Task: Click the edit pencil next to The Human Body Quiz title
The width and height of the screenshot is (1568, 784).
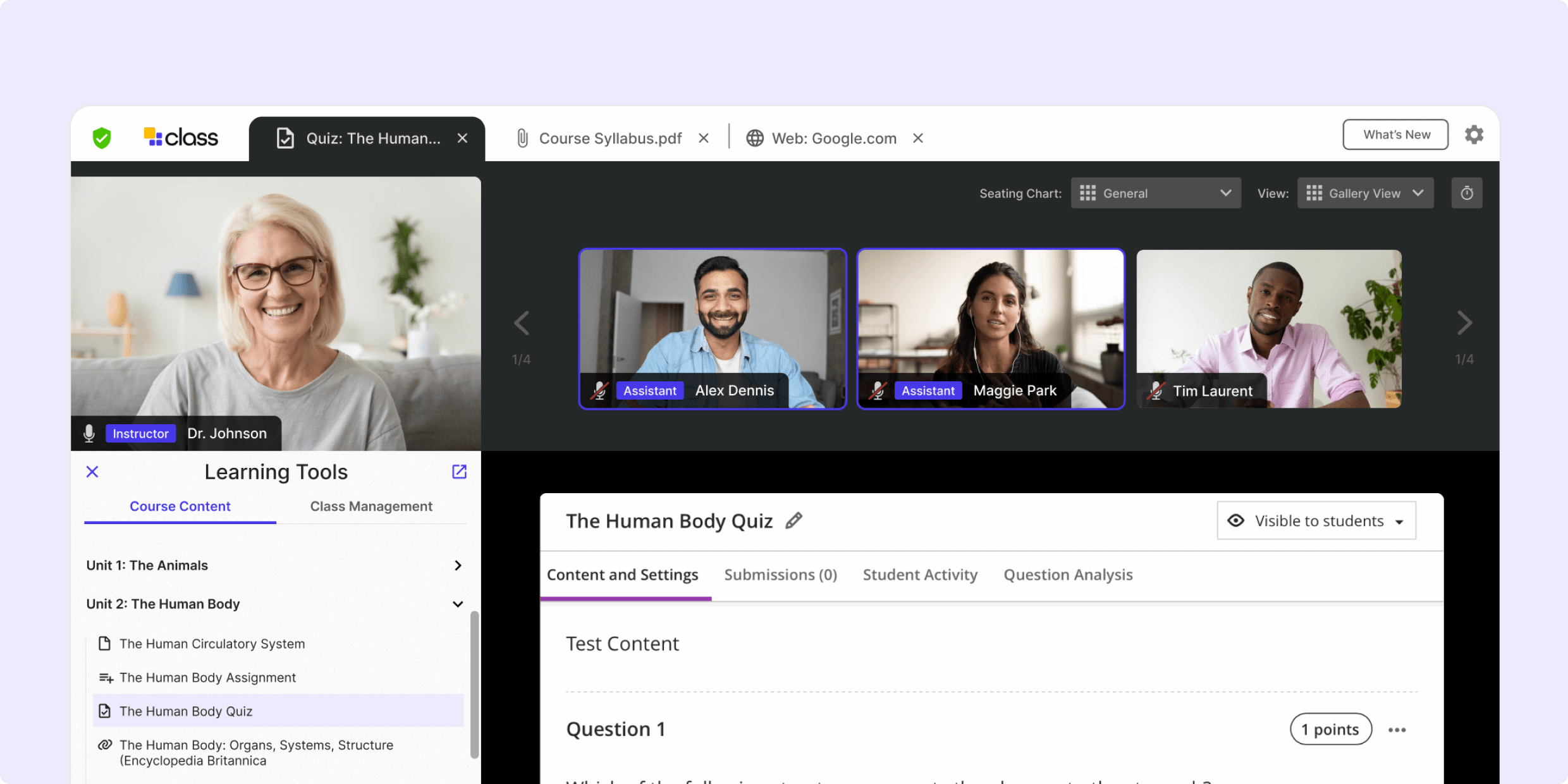Action: (795, 520)
